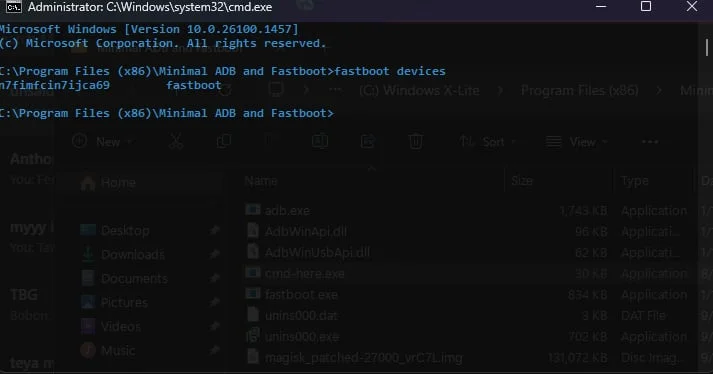The height and width of the screenshot is (374, 713).
Task: Click Copy icon in File Explorer toolbar
Action: tap(224, 142)
